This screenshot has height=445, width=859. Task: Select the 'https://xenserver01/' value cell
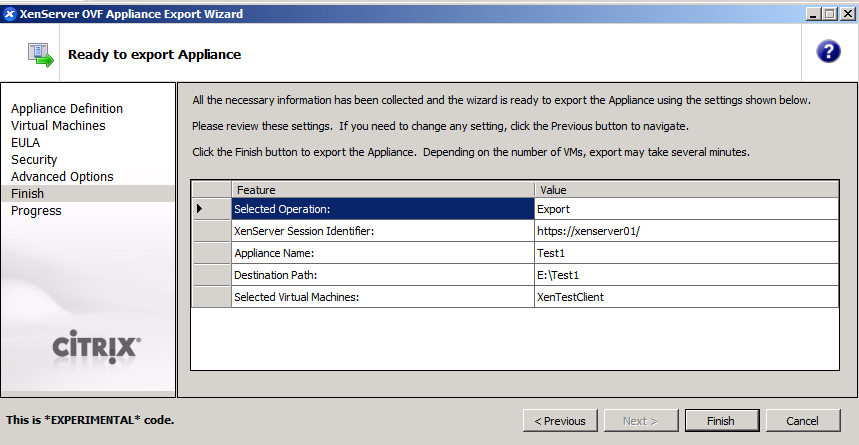pos(686,231)
